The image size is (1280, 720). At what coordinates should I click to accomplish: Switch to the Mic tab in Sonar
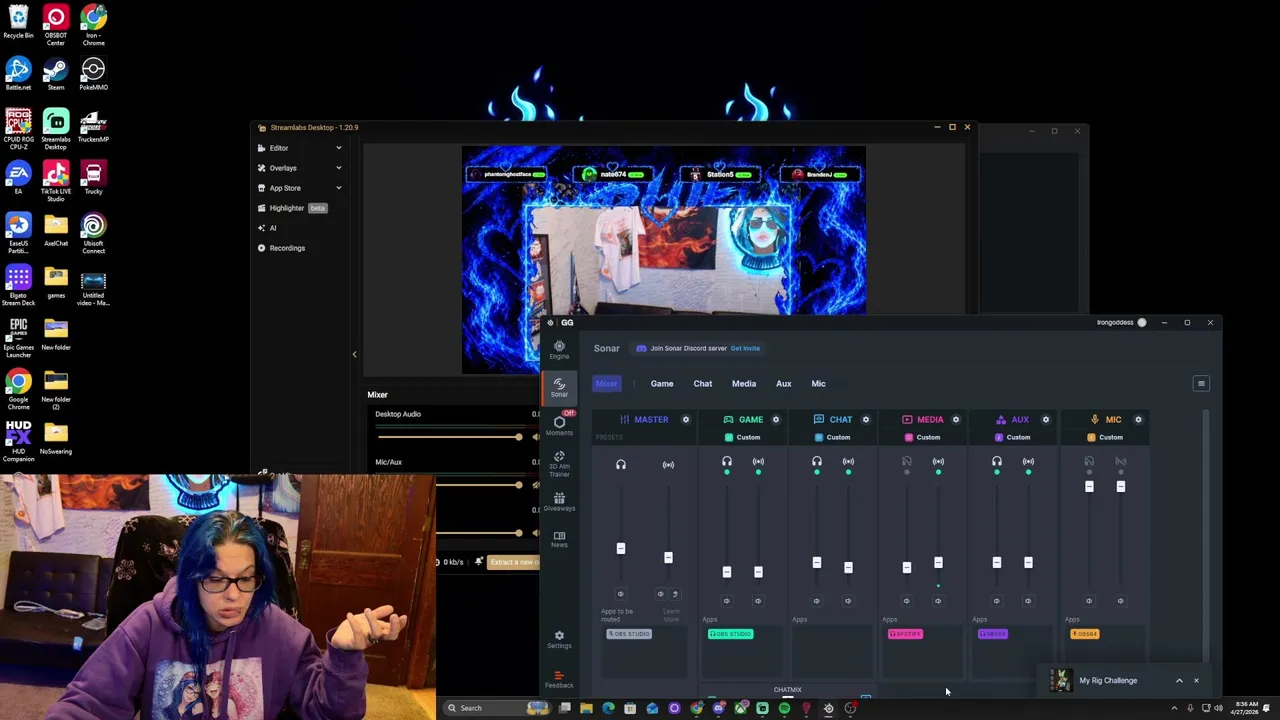click(x=819, y=384)
